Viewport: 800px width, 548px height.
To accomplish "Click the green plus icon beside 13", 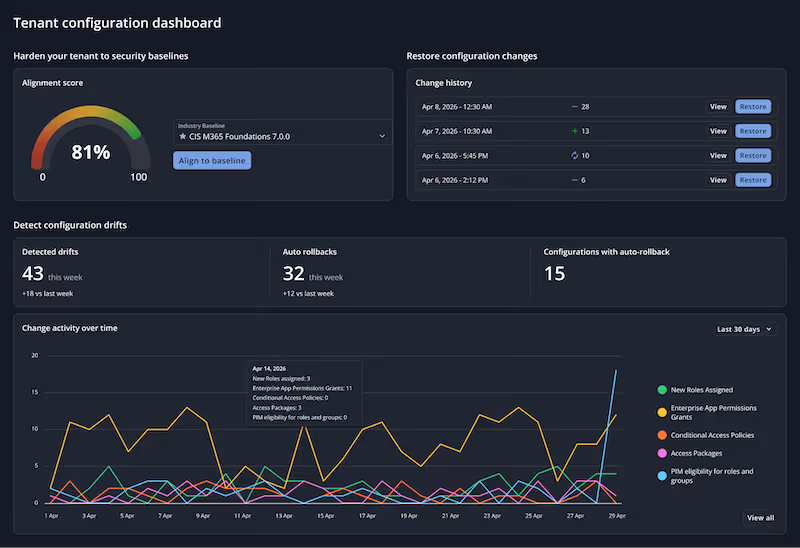I will (x=574, y=131).
